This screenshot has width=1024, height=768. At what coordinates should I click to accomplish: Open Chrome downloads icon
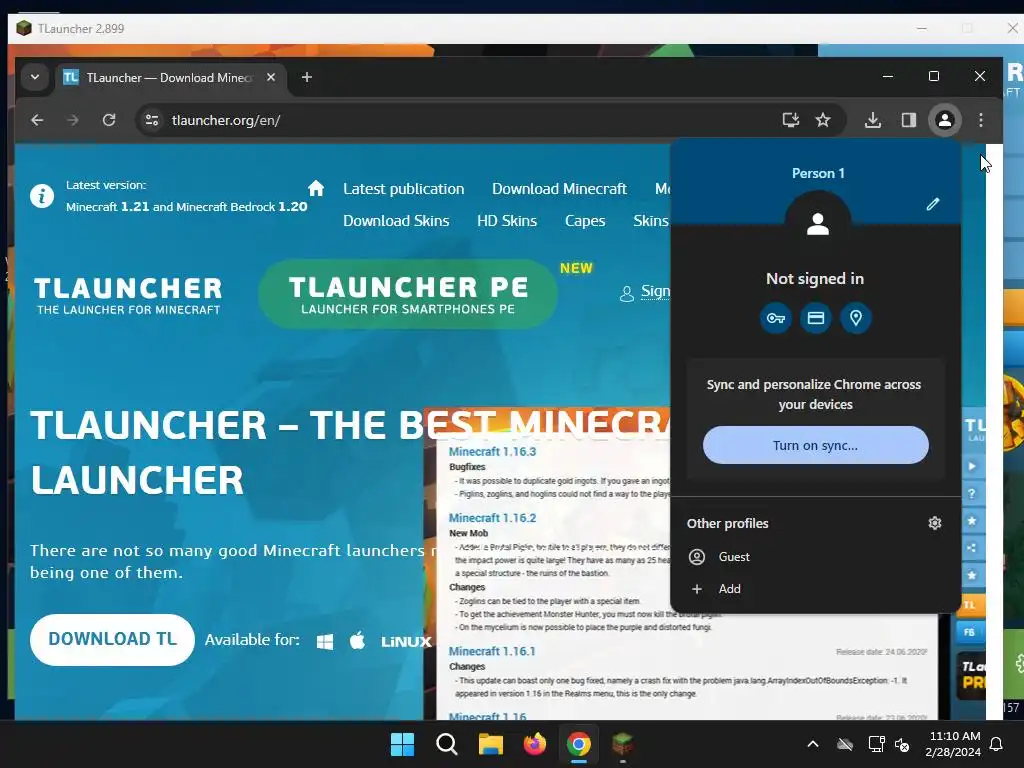(872, 120)
